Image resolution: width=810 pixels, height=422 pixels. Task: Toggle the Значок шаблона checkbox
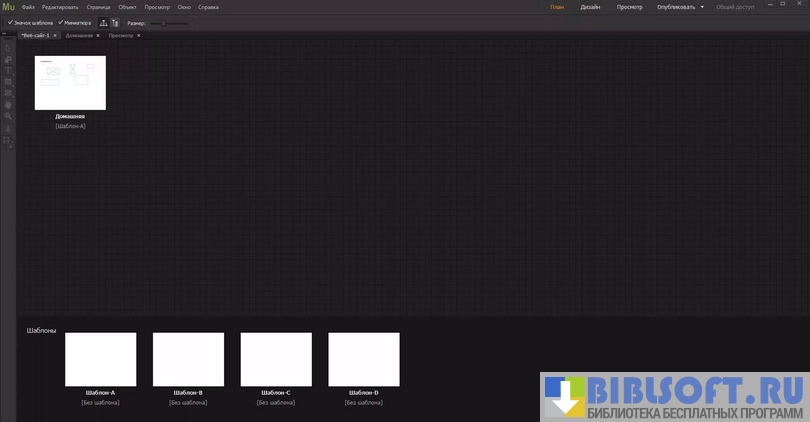coord(10,22)
